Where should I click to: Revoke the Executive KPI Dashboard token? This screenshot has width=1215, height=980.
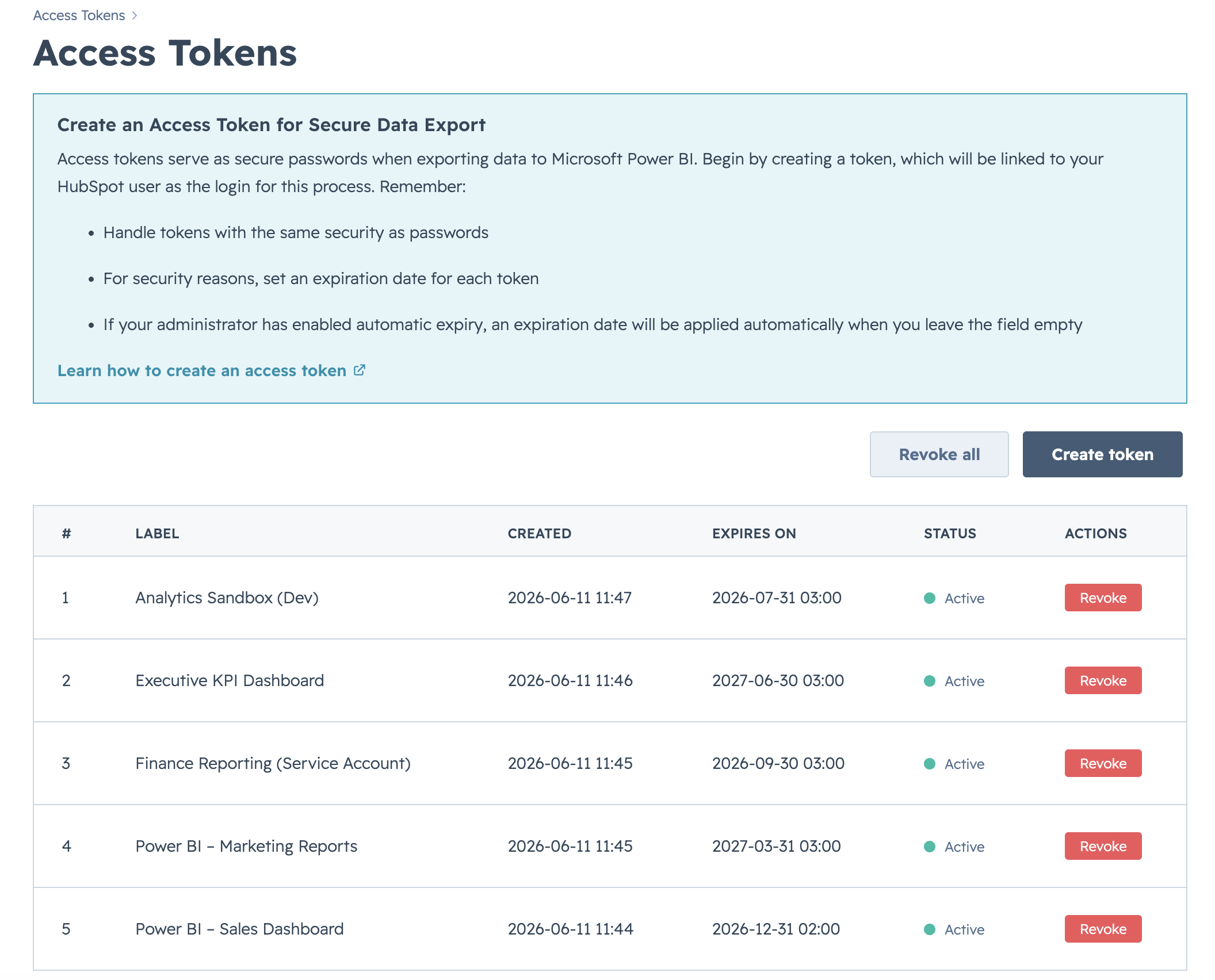(x=1103, y=680)
